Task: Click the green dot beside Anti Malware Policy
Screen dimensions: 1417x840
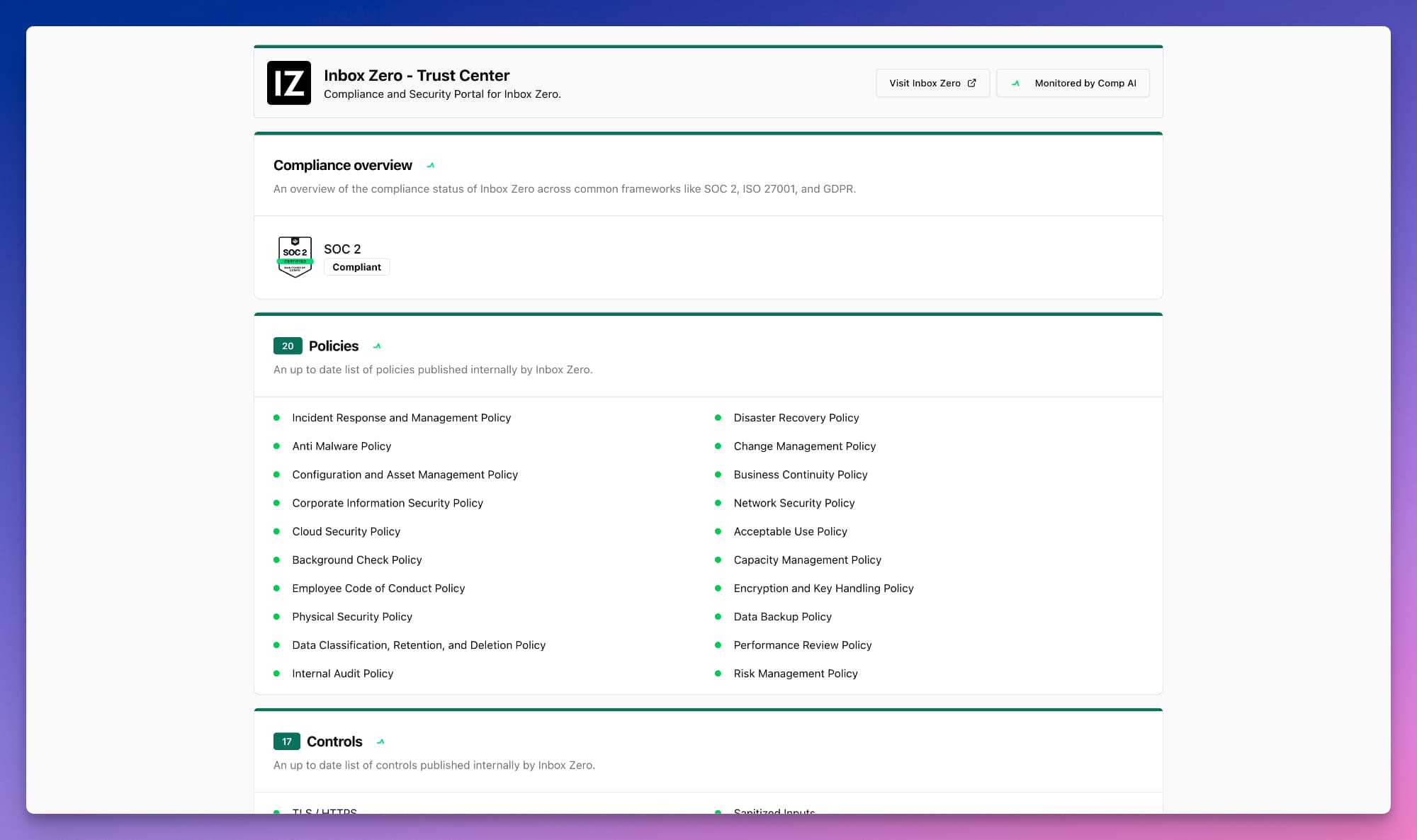Action: tap(276, 446)
